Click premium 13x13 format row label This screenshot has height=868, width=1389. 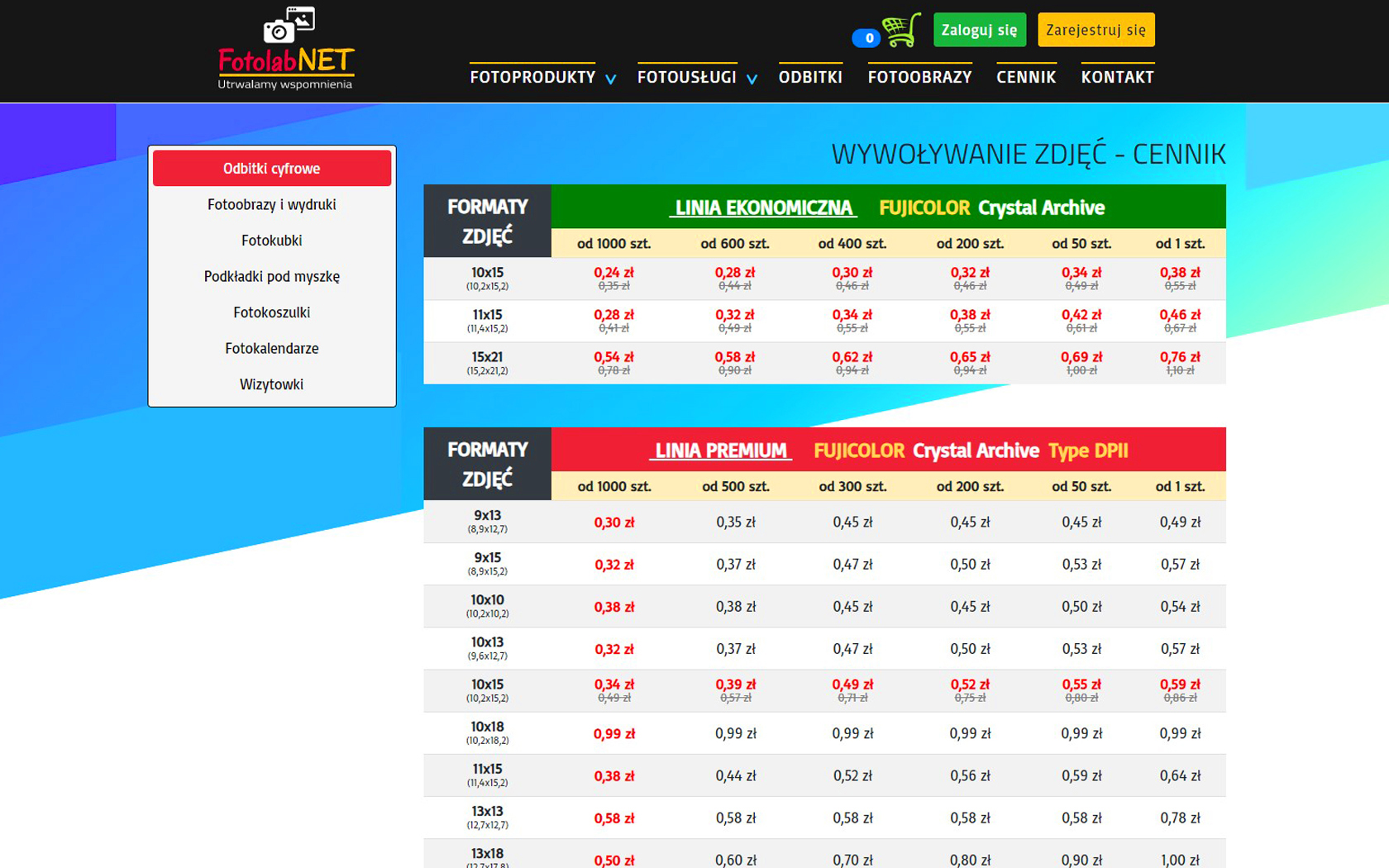coord(488,818)
